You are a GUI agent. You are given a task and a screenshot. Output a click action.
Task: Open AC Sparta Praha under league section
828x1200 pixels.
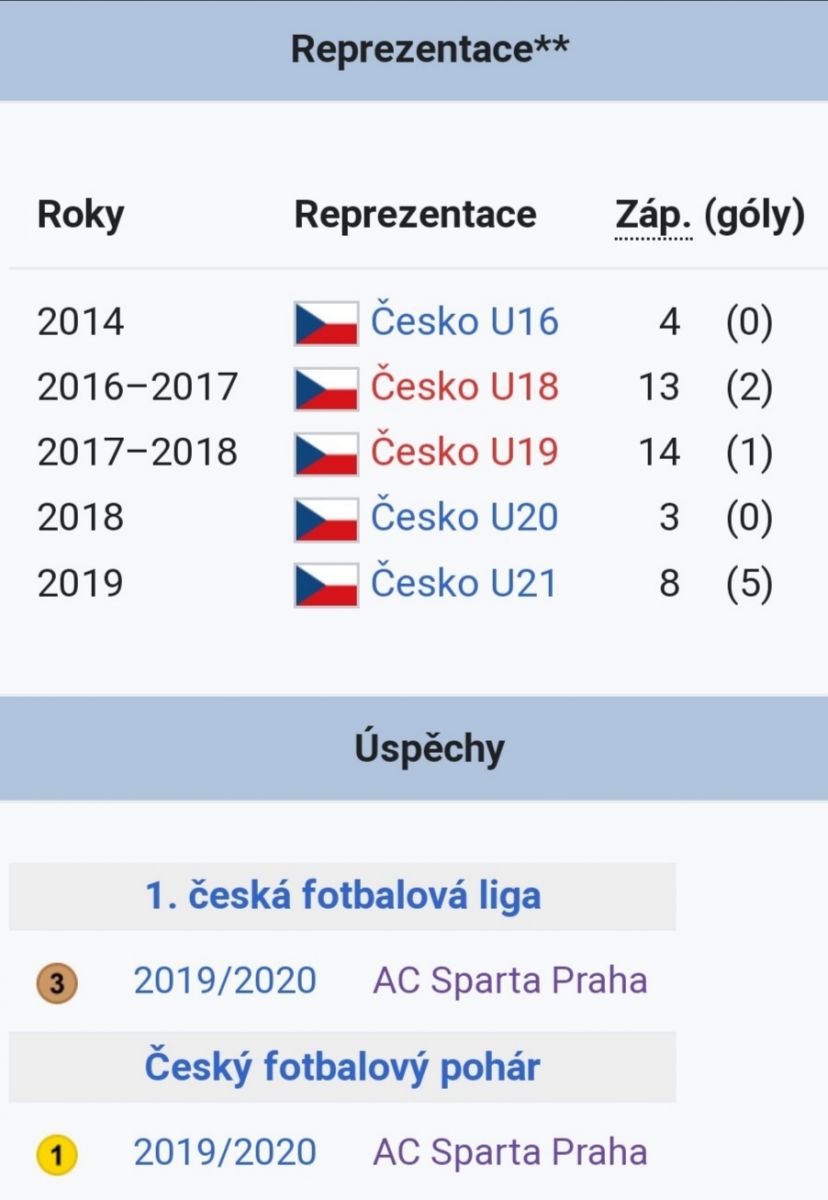click(x=510, y=980)
